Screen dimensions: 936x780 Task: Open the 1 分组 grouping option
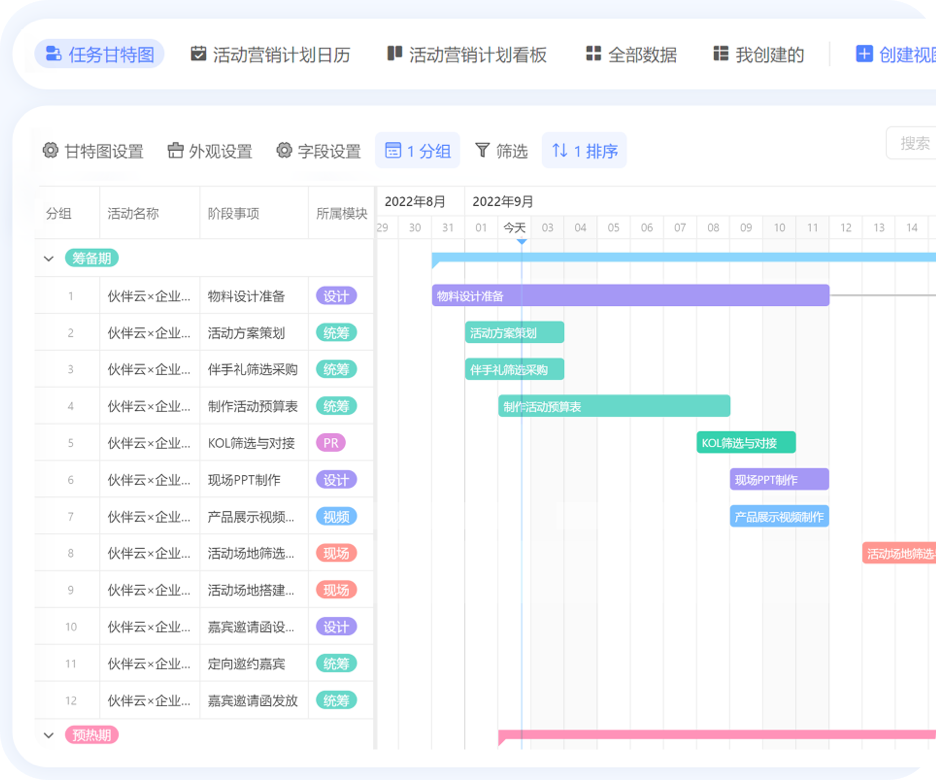tap(418, 151)
